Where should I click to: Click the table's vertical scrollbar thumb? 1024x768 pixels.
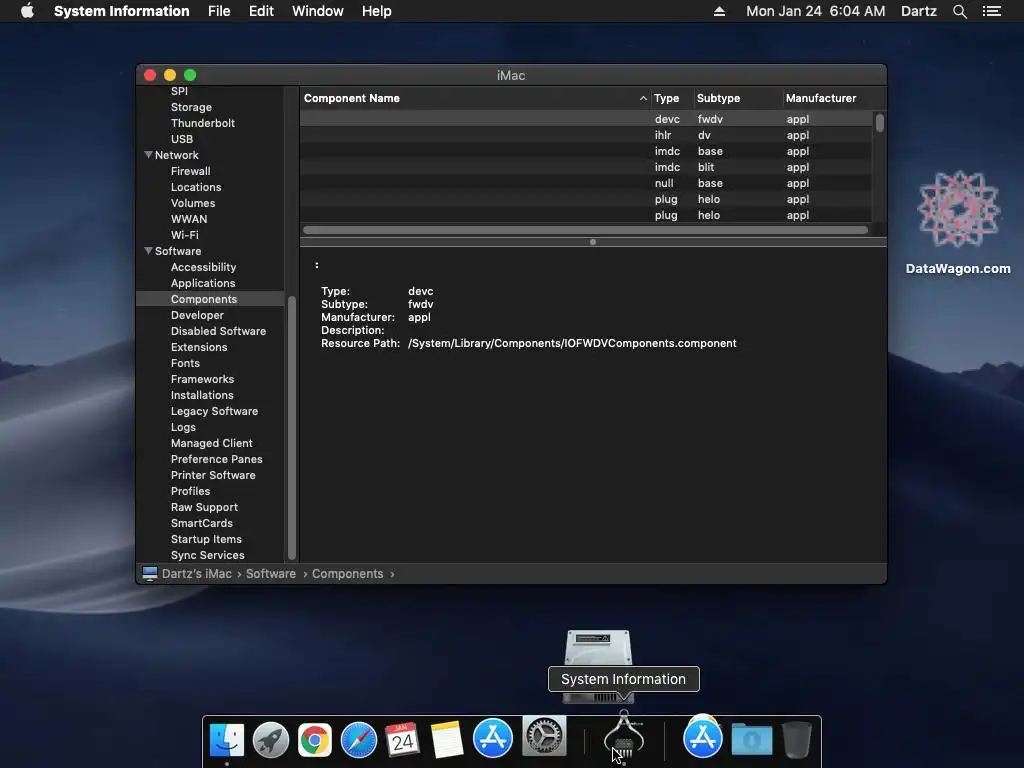[880, 123]
